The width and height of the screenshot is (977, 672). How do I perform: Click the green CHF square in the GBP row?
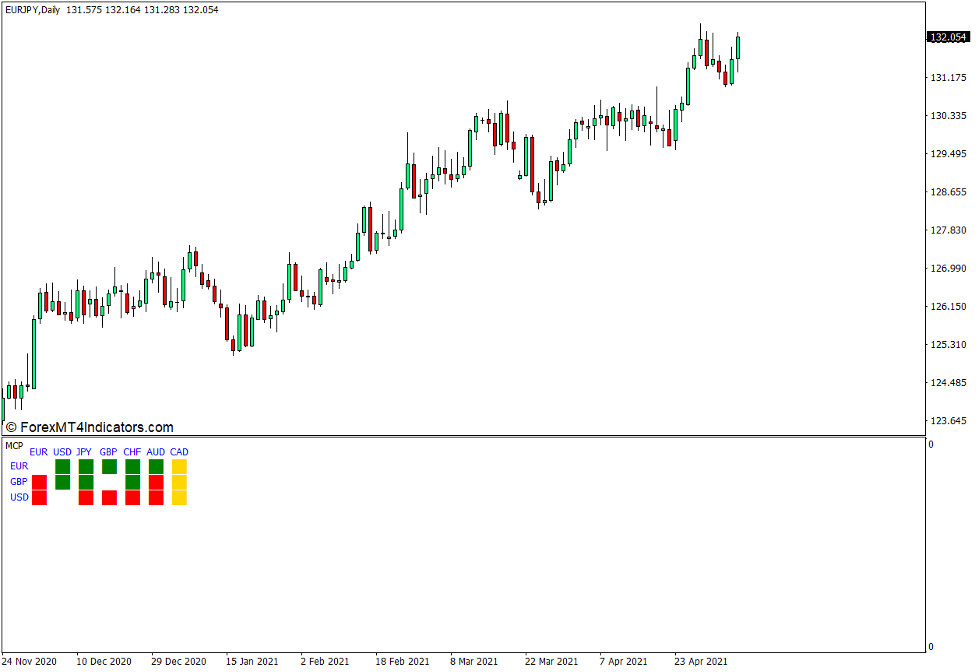pyautogui.click(x=132, y=481)
